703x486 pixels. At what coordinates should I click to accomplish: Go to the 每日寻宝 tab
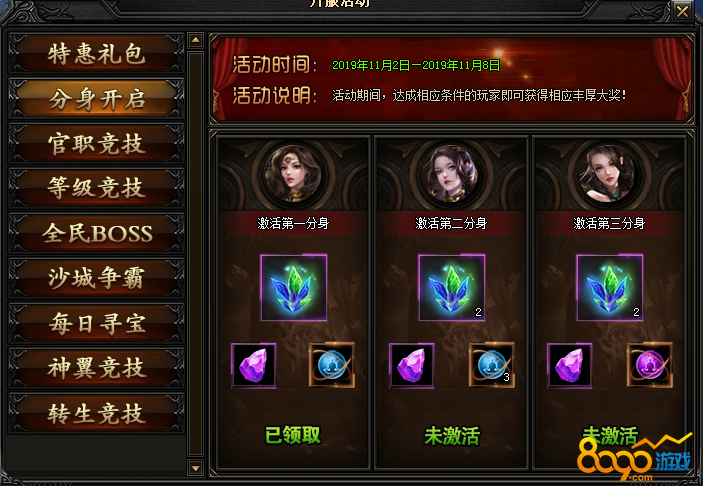tap(96, 323)
